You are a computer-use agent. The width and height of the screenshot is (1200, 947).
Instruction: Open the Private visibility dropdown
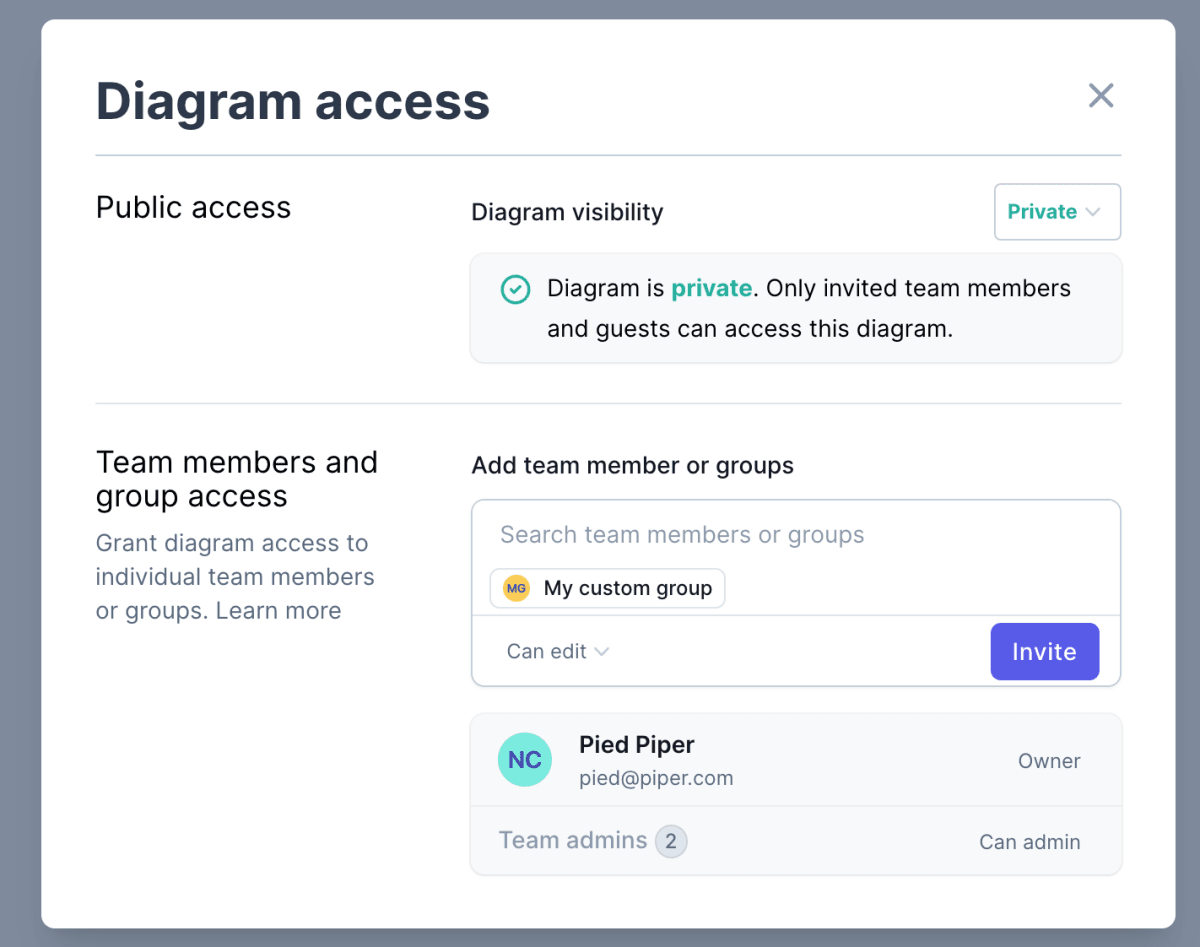click(x=1056, y=212)
